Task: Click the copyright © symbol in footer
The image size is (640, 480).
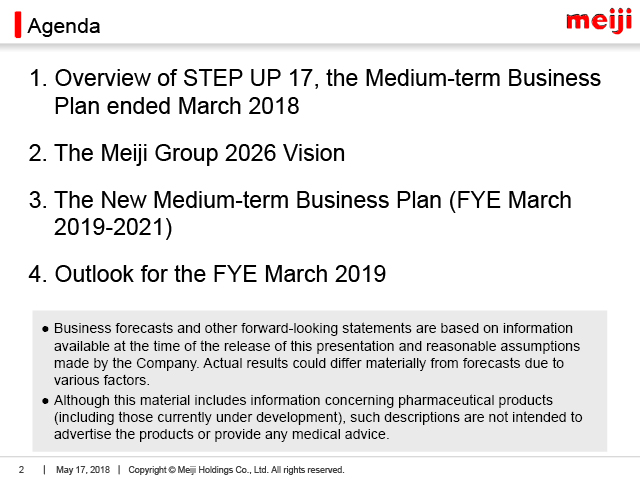Action: tap(172, 470)
